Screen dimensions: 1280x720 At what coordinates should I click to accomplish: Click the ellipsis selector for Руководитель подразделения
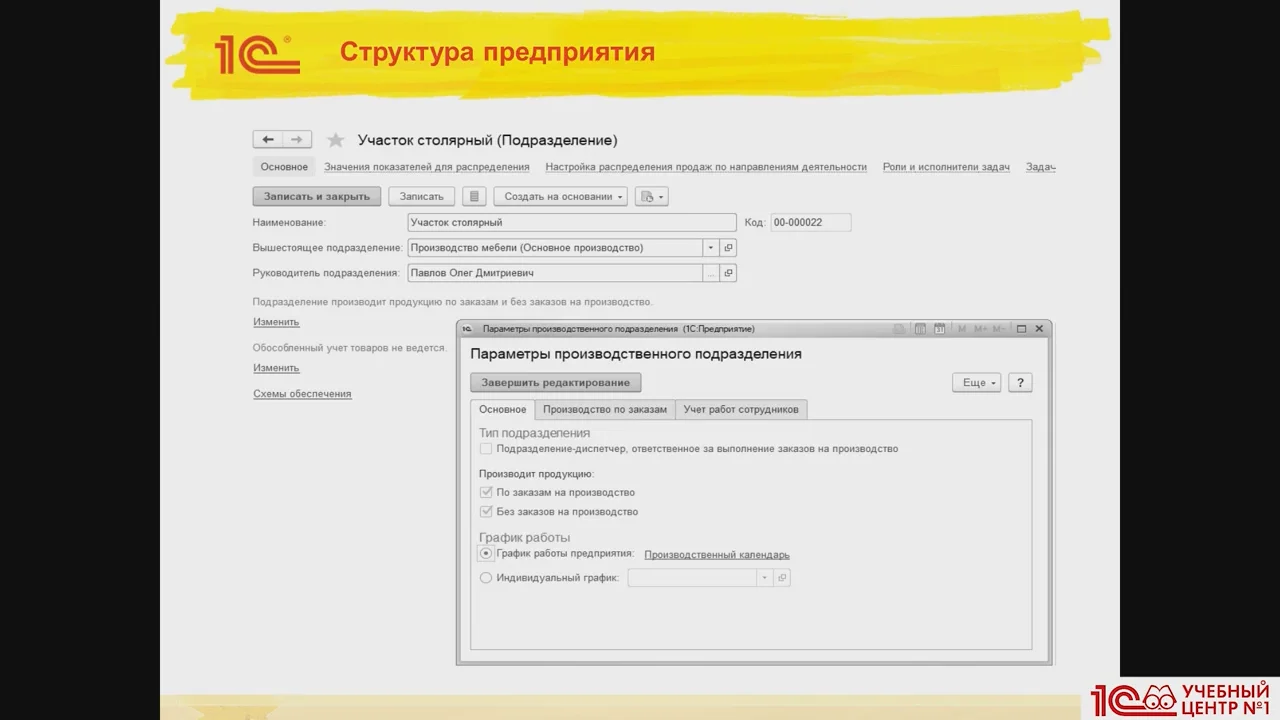pos(711,273)
